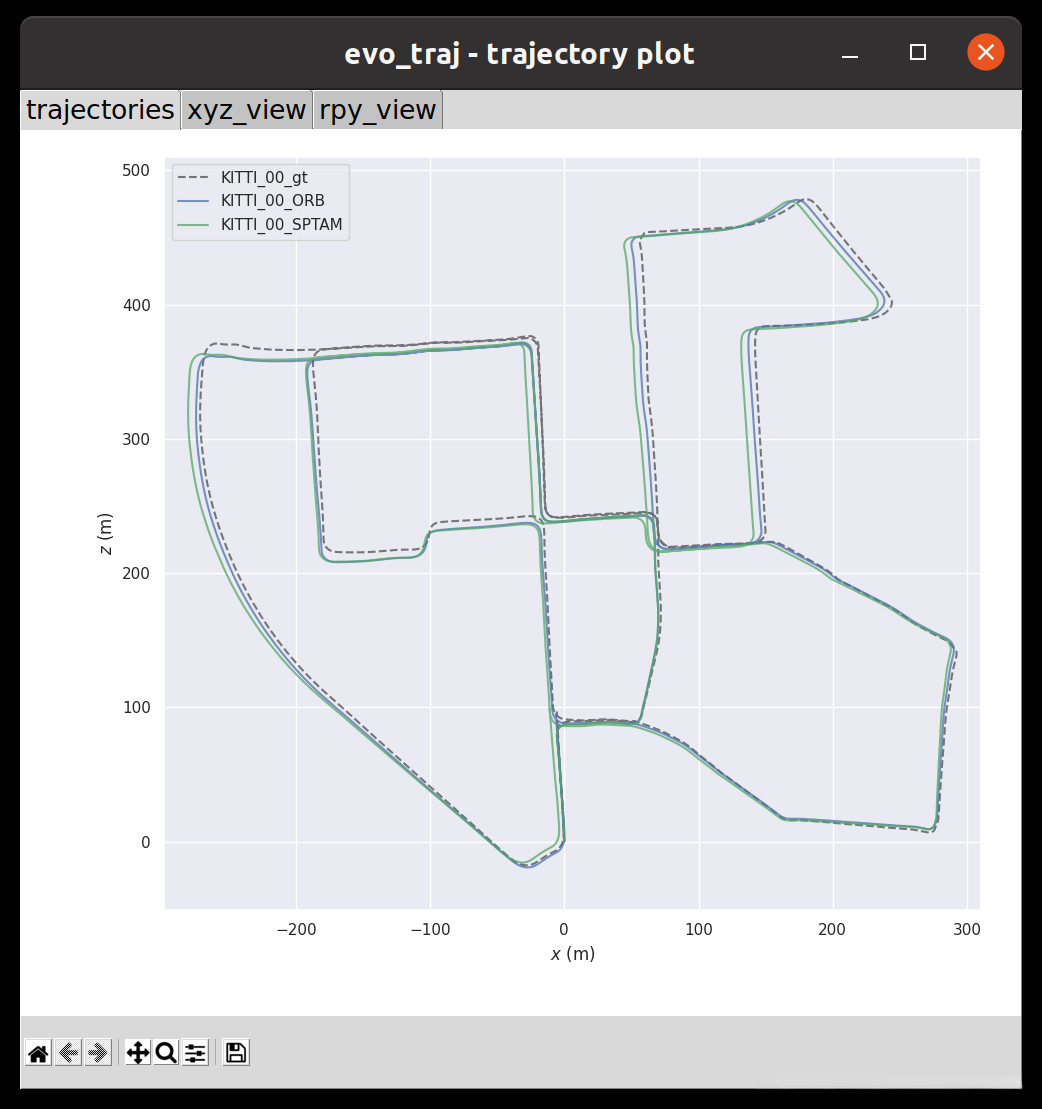Activate the Zoom to rectangle magnifier

[166, 1053]
